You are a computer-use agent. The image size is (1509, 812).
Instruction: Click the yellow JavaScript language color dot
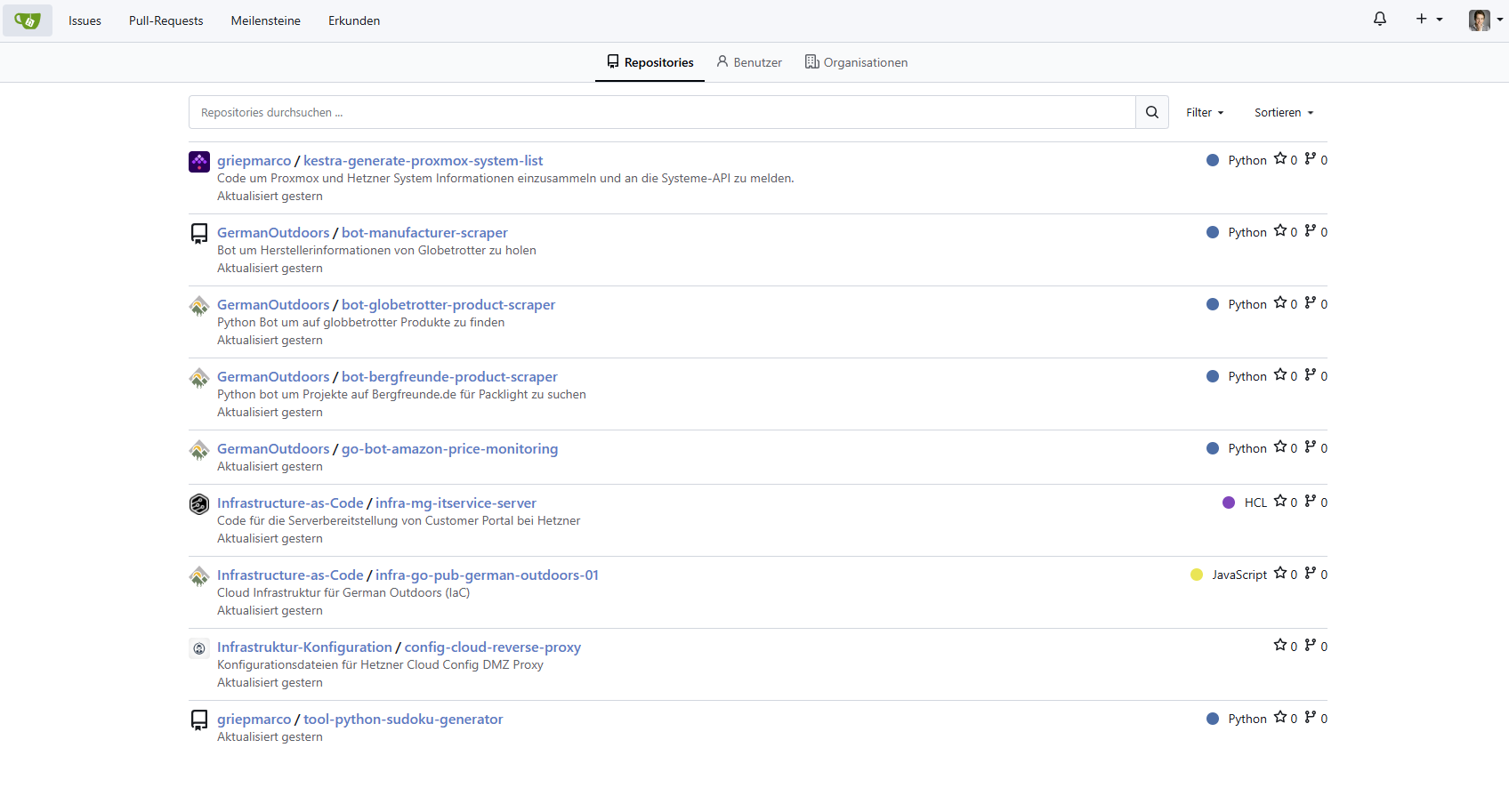pos(1197,575)
